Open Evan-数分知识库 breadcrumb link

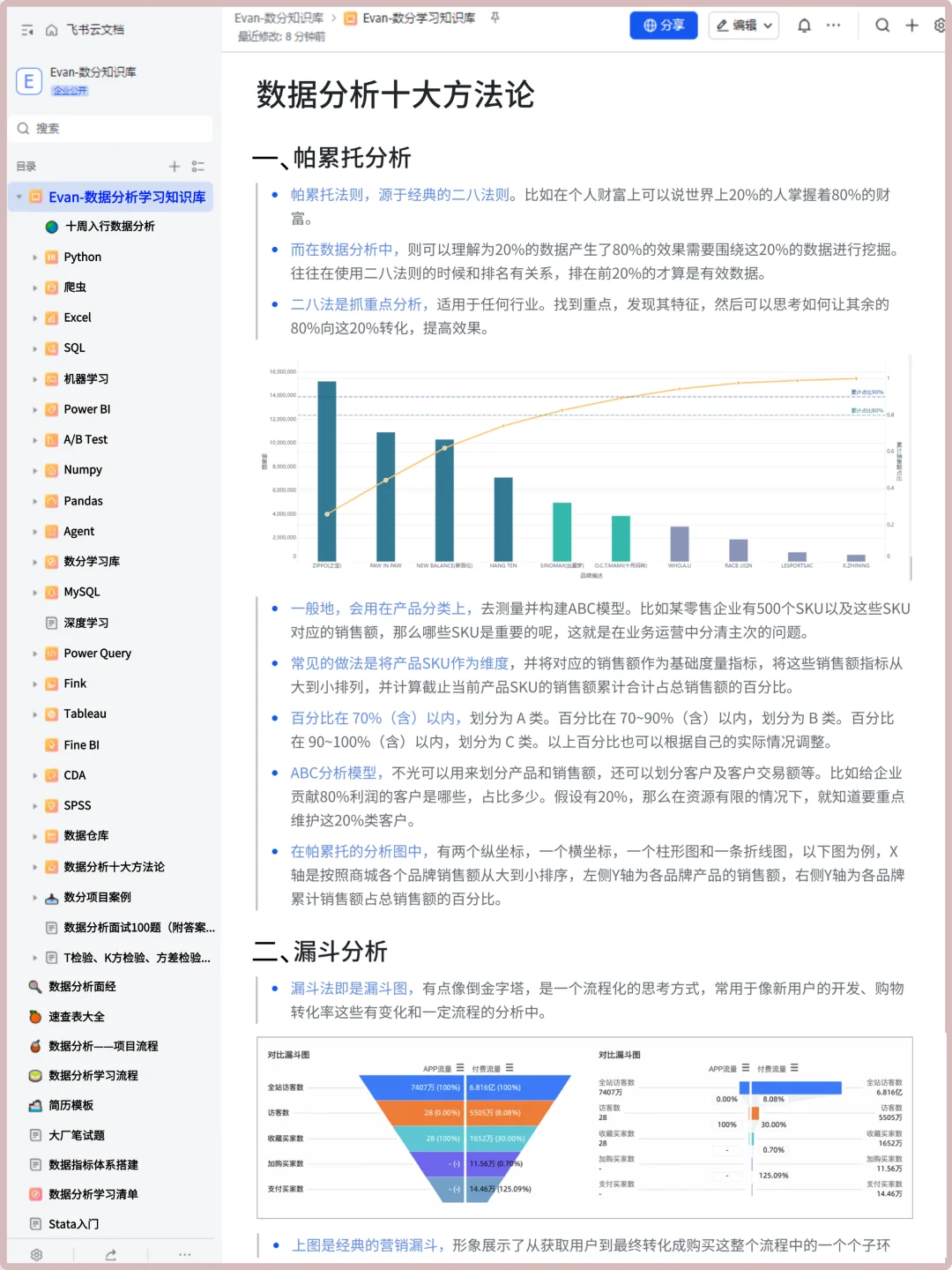pyautogui.click(x=279, y=18)
